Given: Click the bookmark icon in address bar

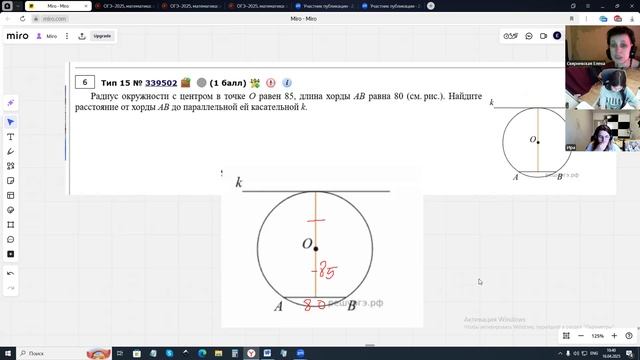Looking at the screenshot, I should (x=571, y=19).
